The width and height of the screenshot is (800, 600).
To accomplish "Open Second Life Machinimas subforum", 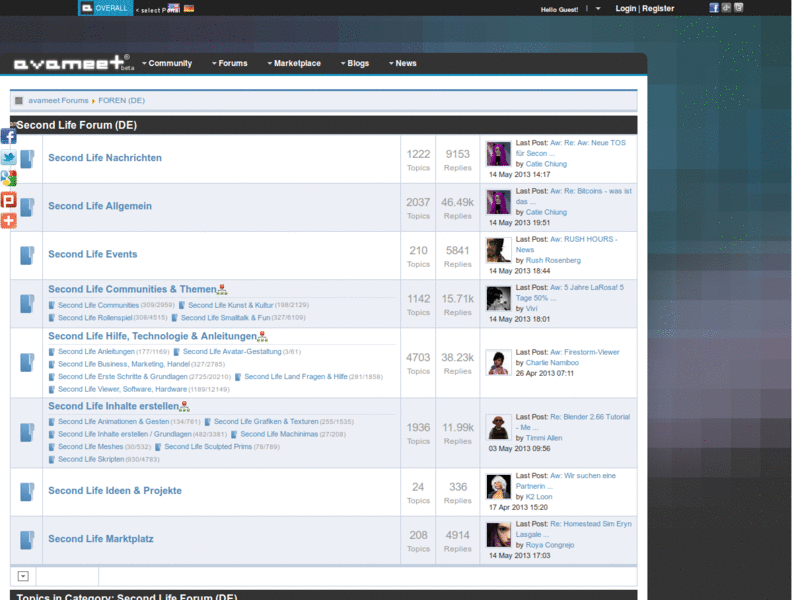I will pos(279,434).
